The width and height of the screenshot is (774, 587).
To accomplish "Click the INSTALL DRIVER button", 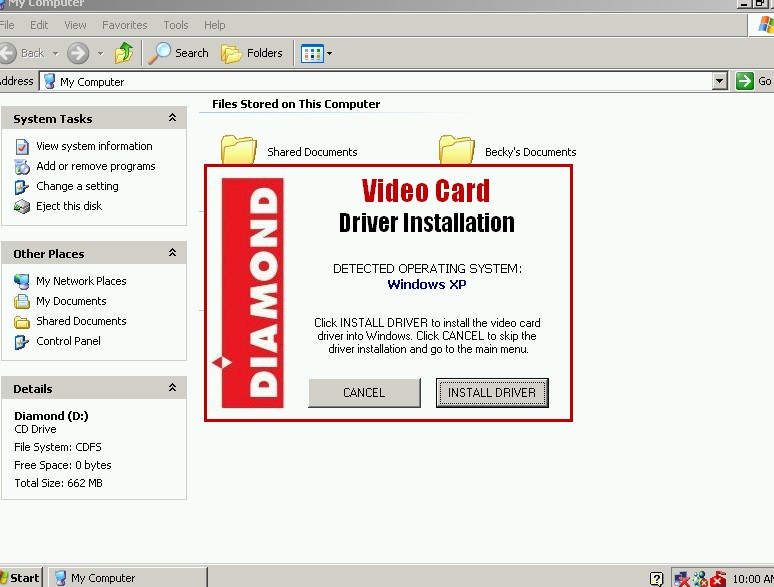I will point(492,393).
